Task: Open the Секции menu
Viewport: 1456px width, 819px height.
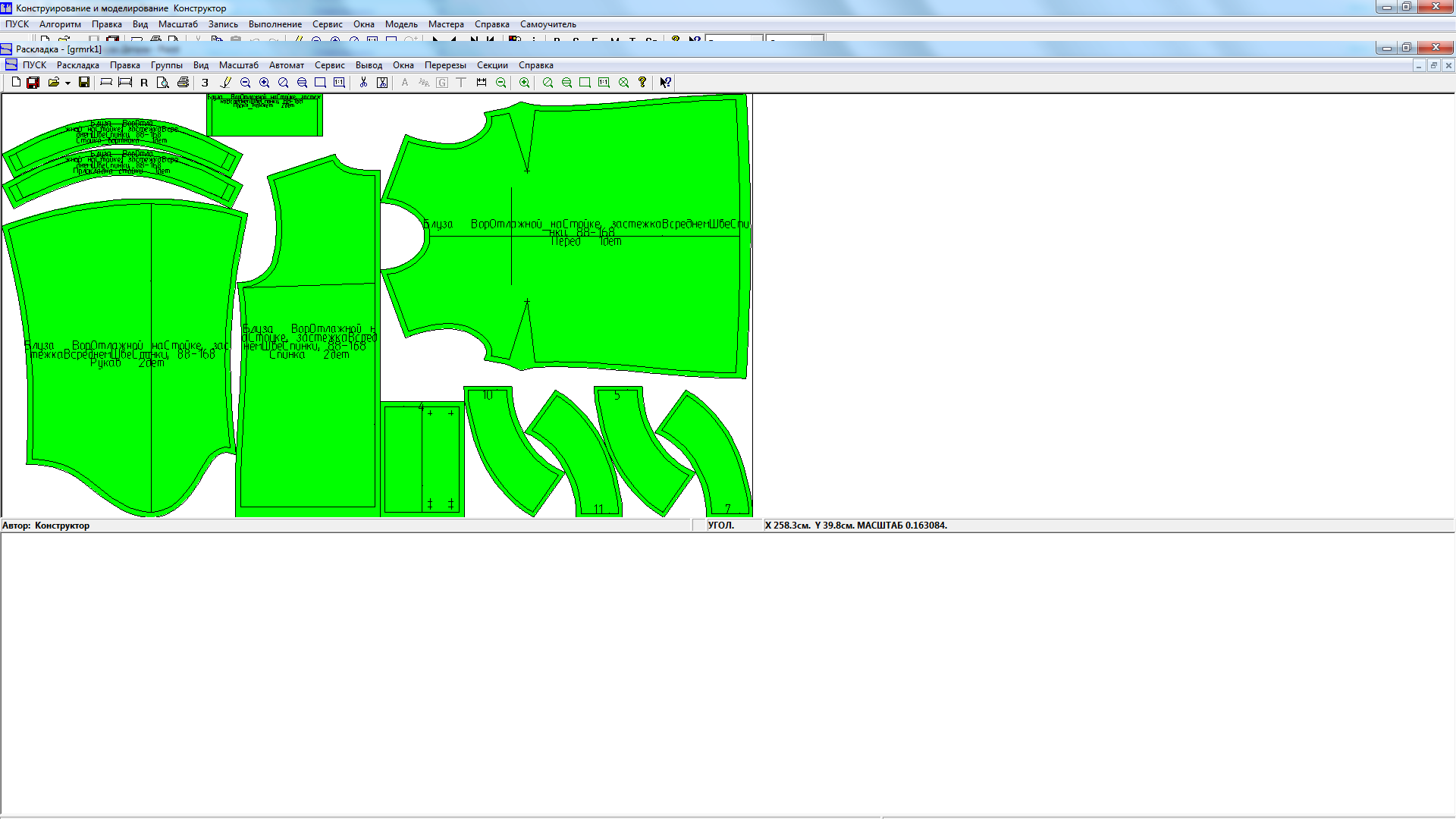Action: [492, 65]
